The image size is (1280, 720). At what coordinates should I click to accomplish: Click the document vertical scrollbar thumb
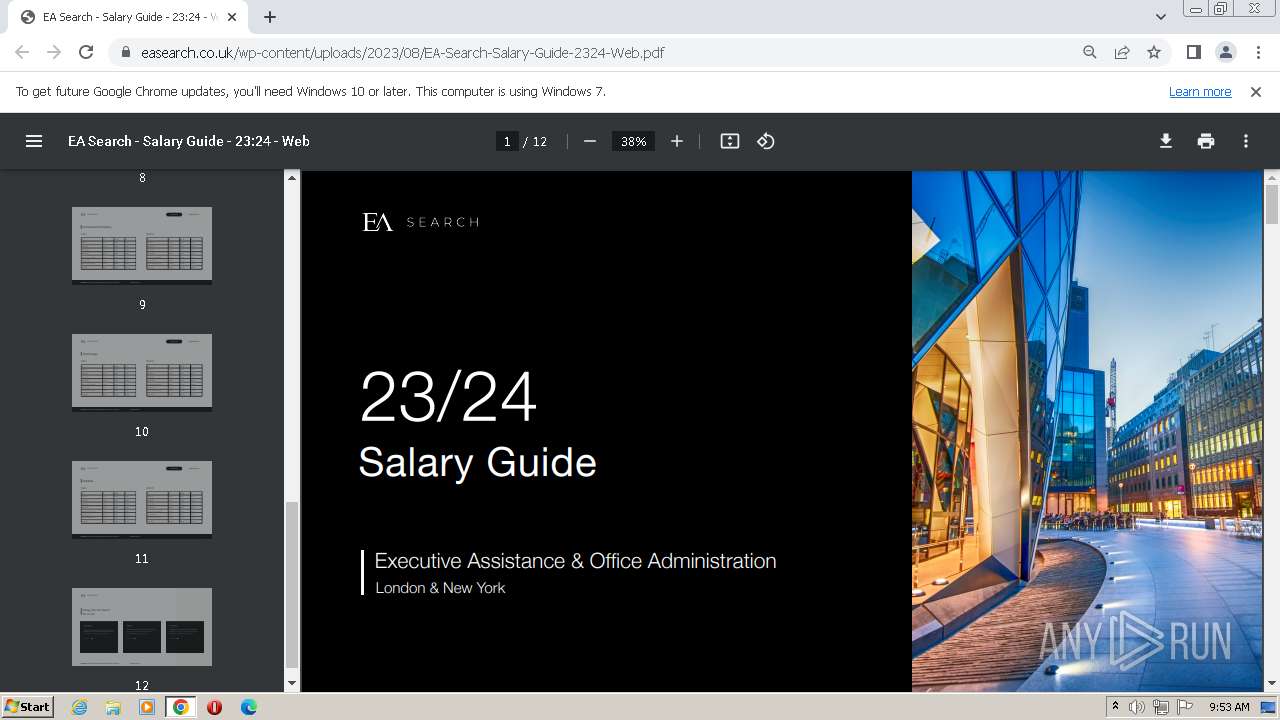(x=1272, y=205)
